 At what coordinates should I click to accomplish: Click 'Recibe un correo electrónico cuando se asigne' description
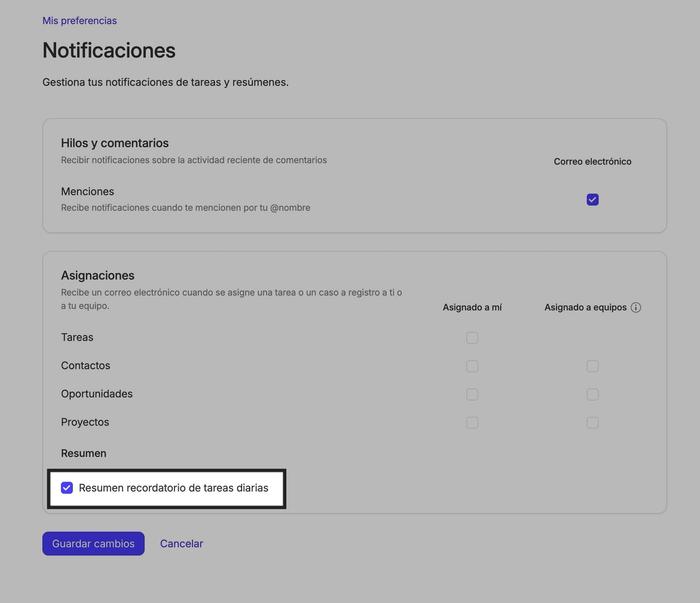232,299
